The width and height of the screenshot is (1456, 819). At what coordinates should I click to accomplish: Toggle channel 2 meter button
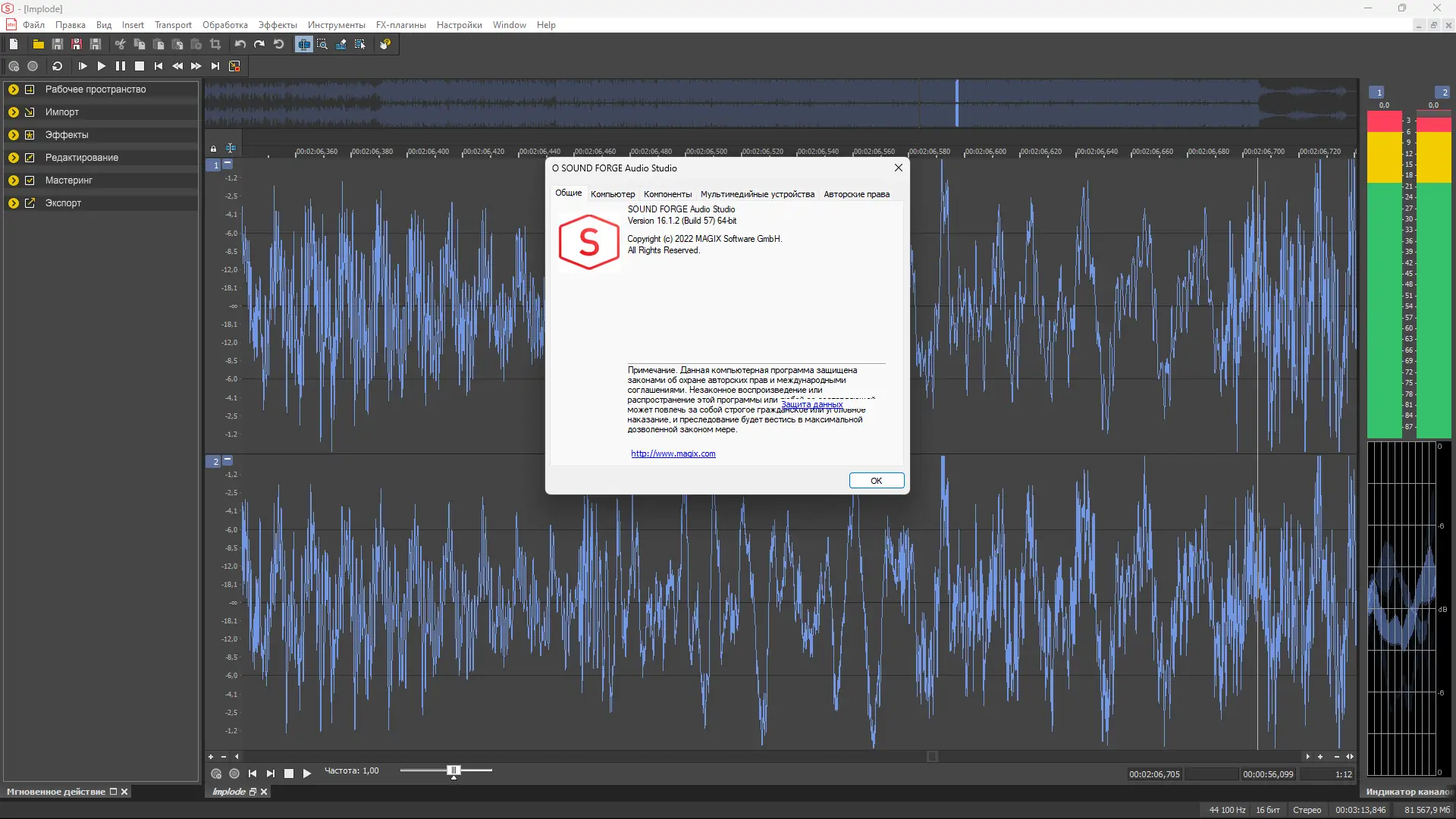(x=1444, y=93)
